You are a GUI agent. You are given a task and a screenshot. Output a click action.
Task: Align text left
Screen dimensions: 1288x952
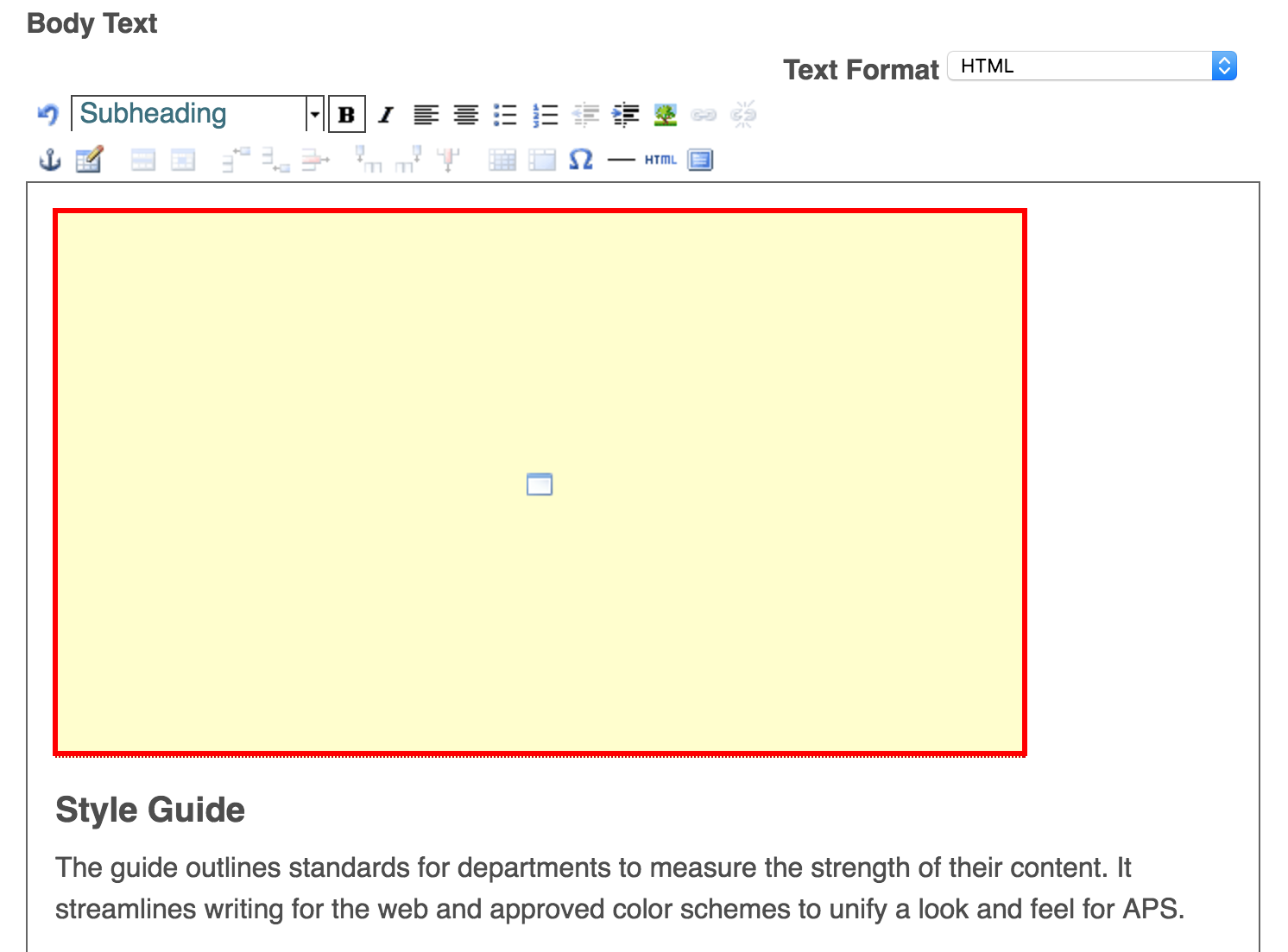(x=426, y=114)
